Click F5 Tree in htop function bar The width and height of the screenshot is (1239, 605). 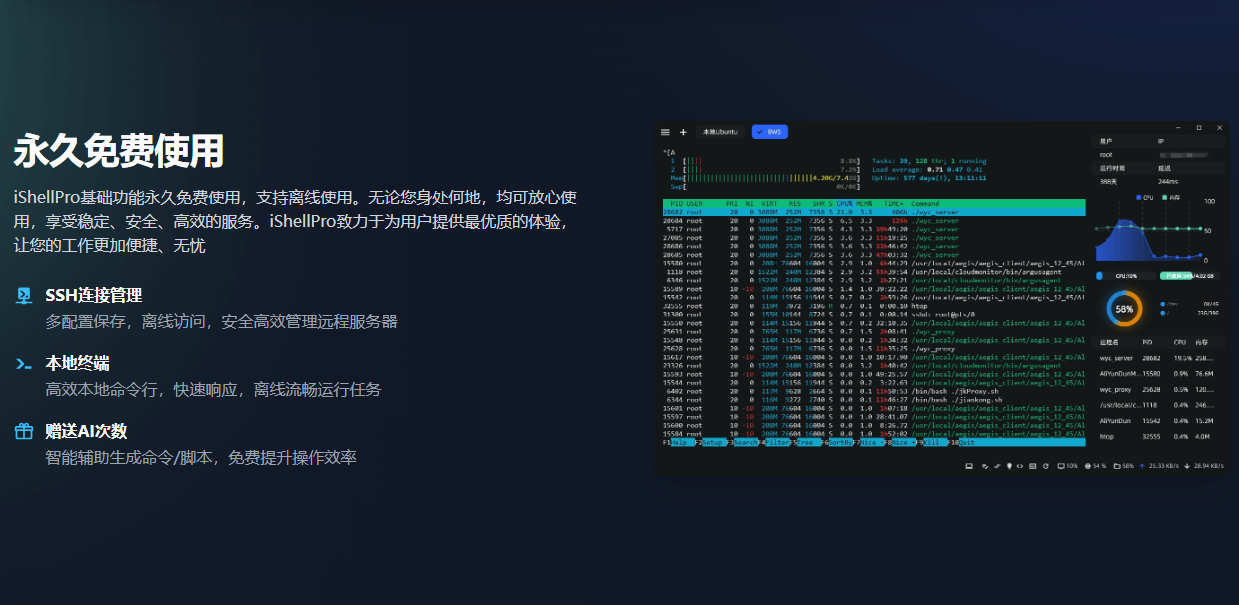pyautogui.click(x=806, y=442)
